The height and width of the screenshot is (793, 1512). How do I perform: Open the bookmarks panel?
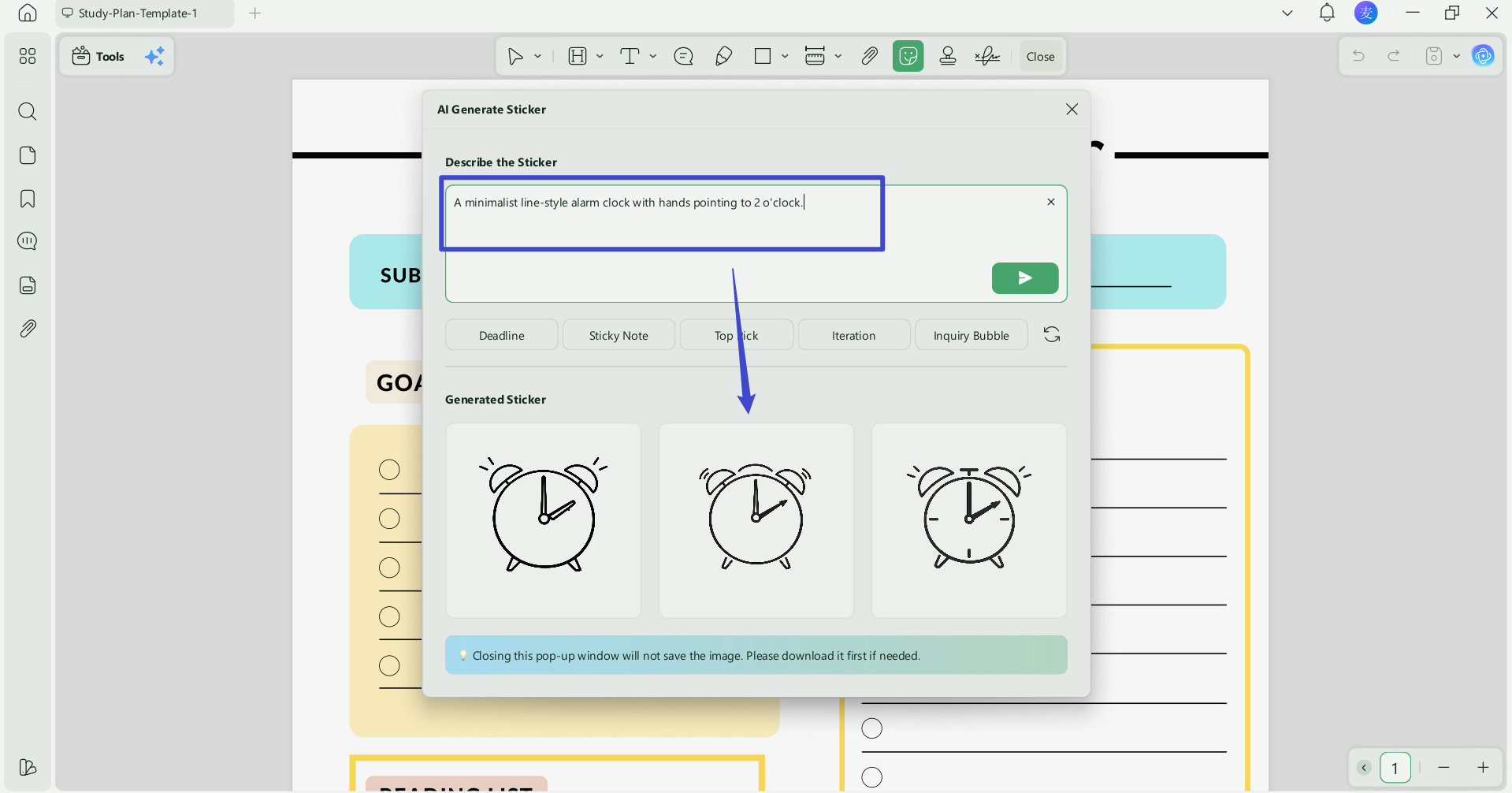click(x=28, y=199)
